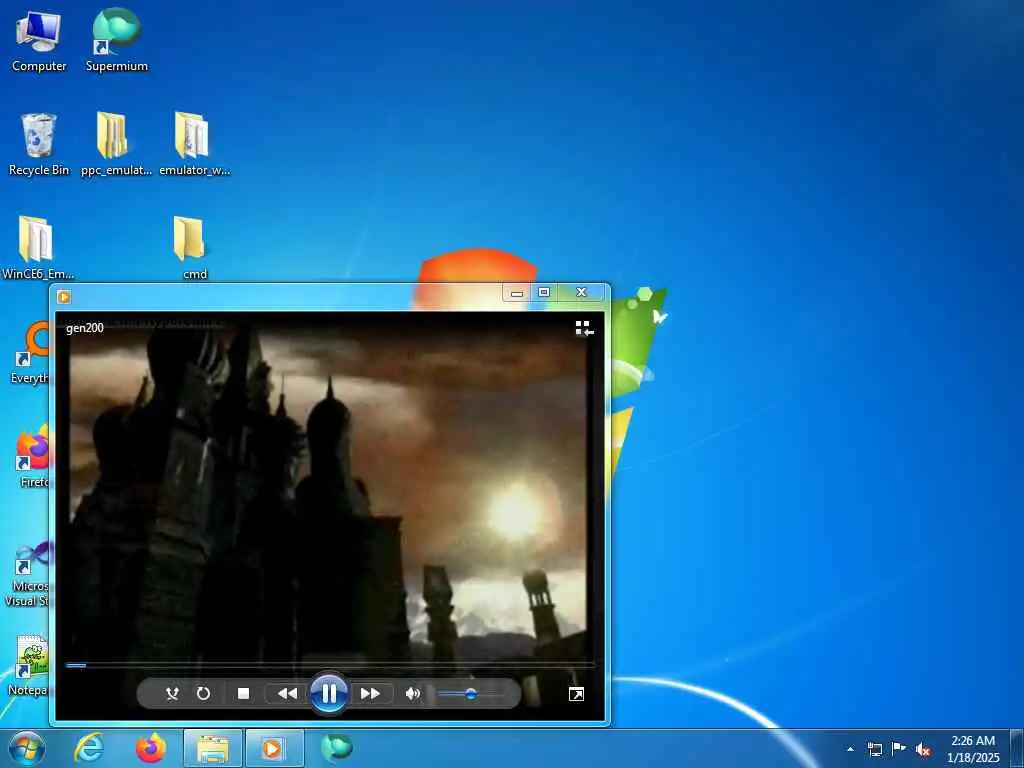
Task: Adjust the media player volume slider
Action: click(471, 694)
